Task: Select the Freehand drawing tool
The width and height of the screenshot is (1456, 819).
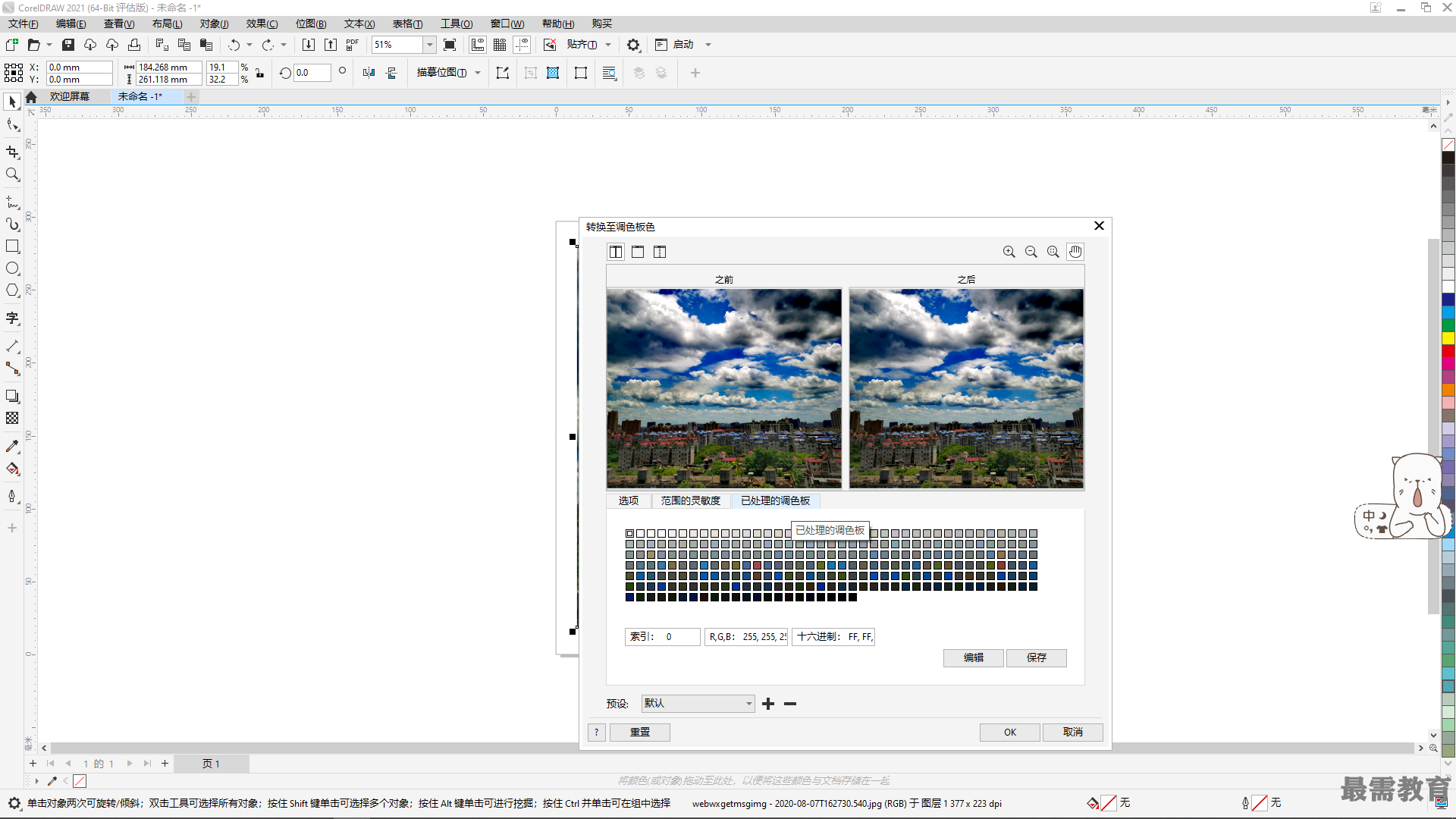Action: coord(12,202)
